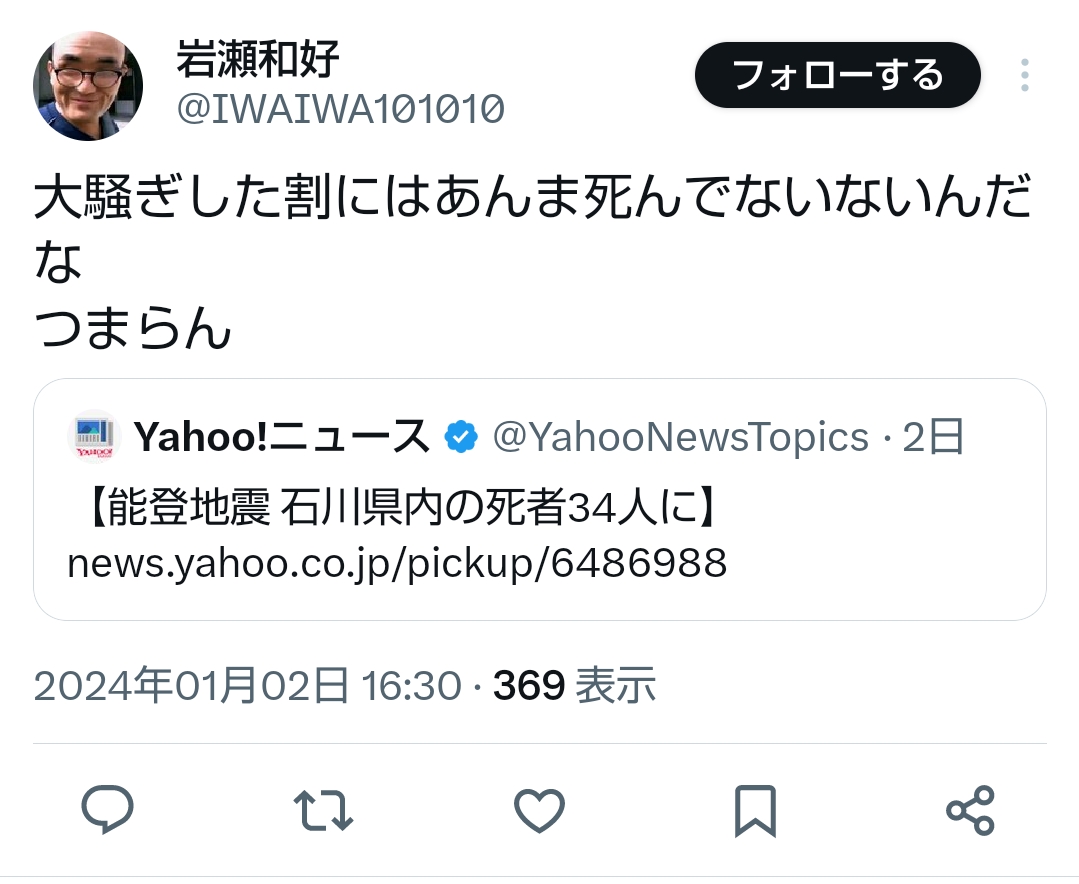Open the quoted Yahoo!ニュース account name
Viewport: 1079px width, 884px height.
(281, 437)
